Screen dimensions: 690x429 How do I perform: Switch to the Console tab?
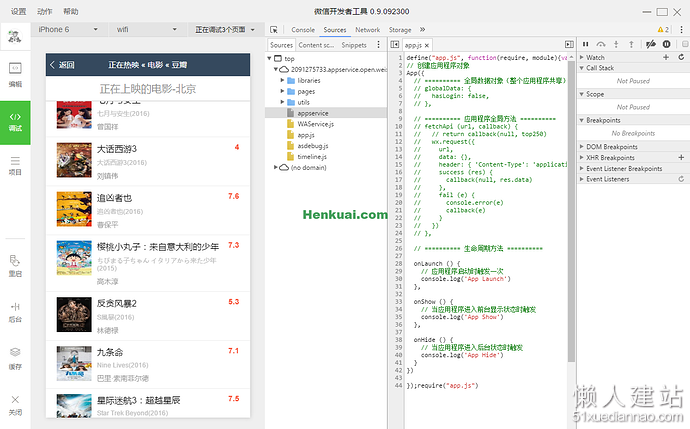click(303, 29)
